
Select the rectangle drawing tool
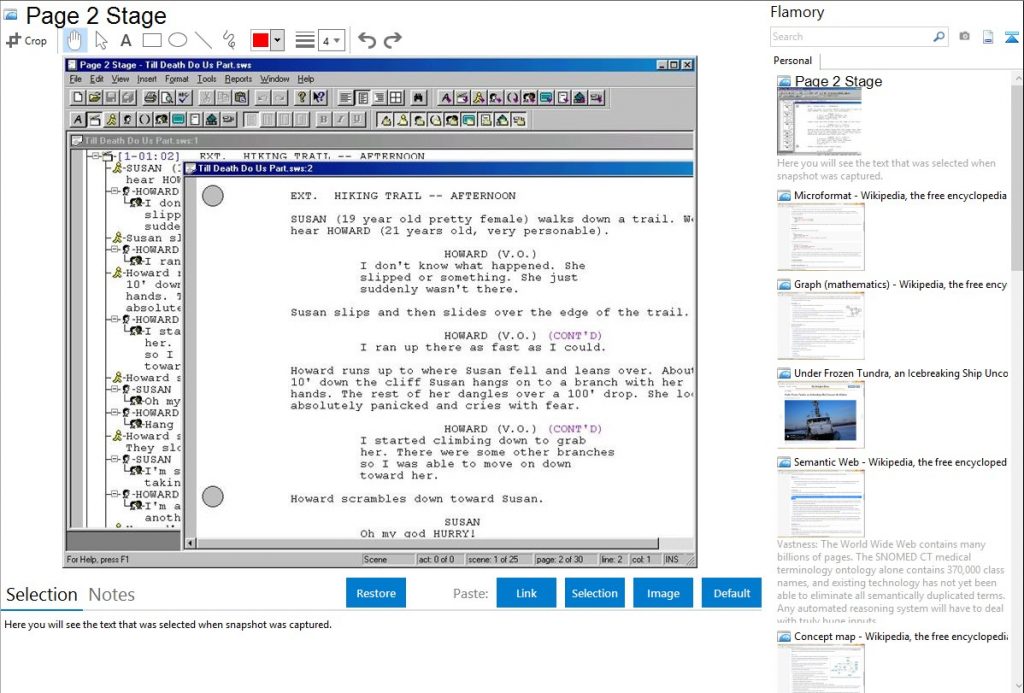(x=152, y=40)
